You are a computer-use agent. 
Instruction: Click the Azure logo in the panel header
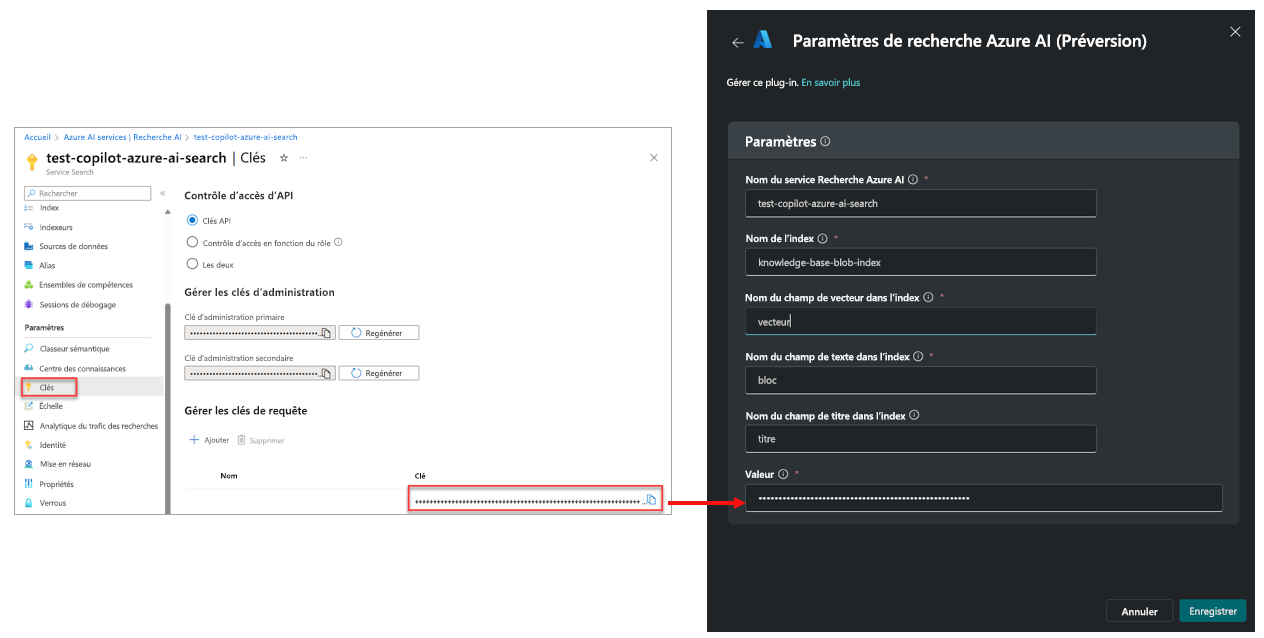(763, 41)
